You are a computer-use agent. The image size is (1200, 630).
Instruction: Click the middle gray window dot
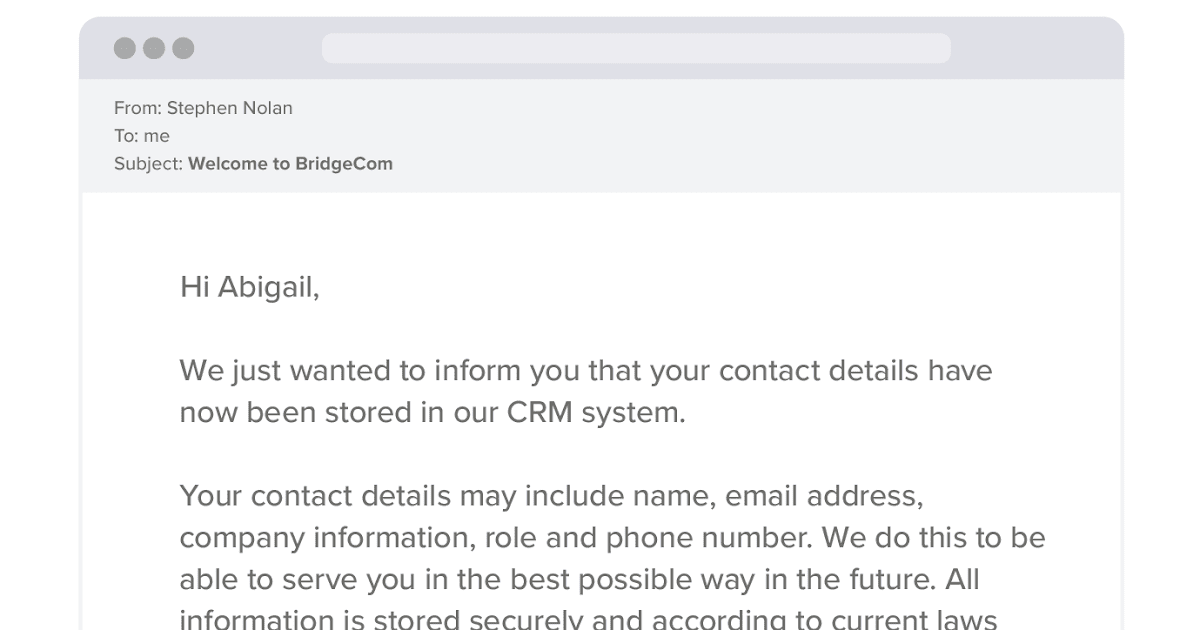tap(154, 48)
